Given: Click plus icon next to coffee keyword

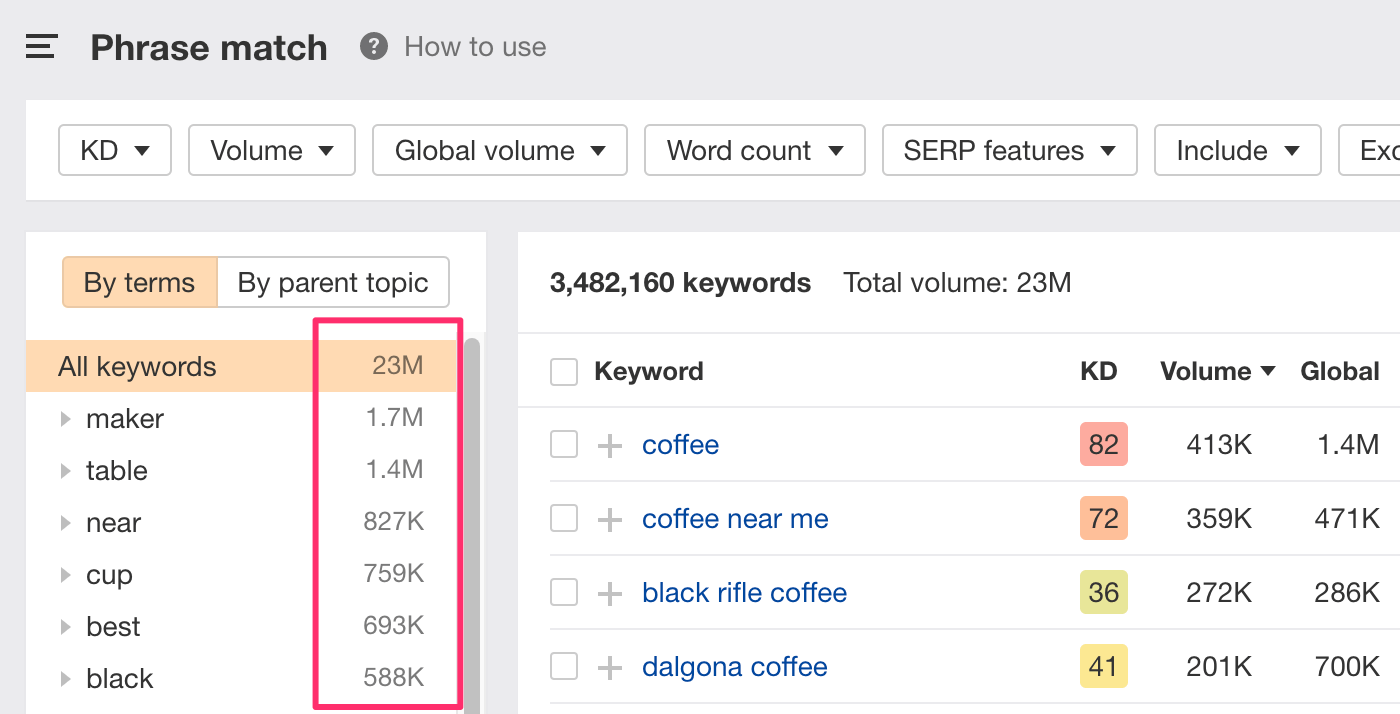Looking at the screenshot, I should point(610,445).
